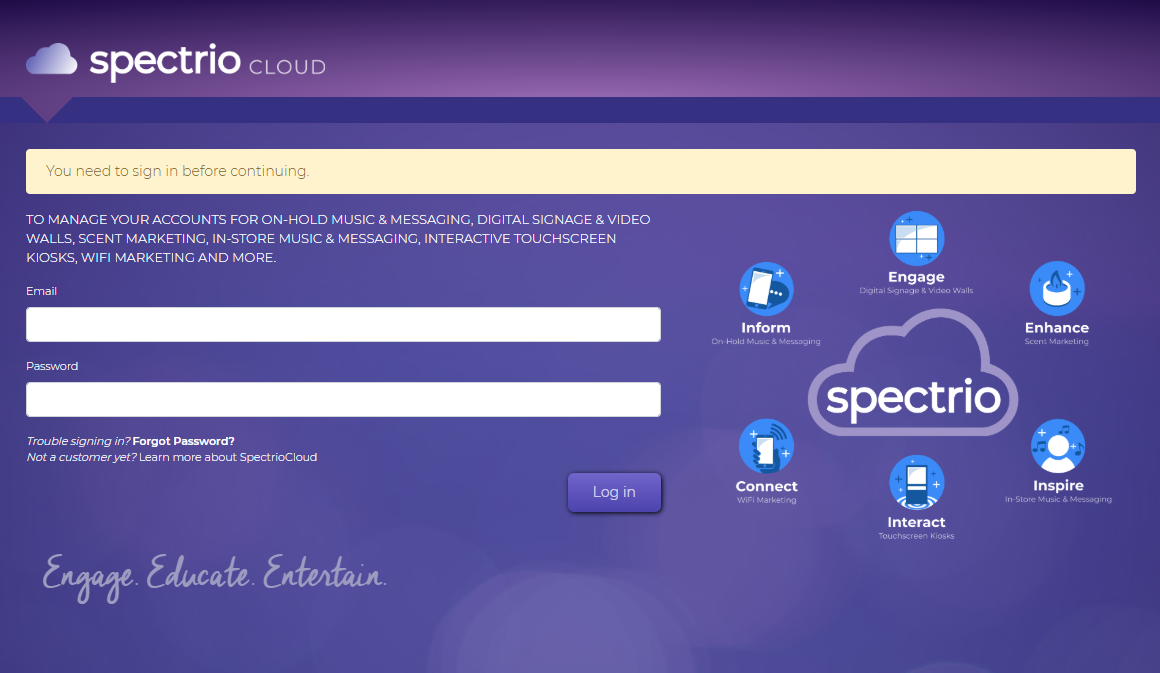The height and width of the screenshot is (673, 1160).
Task: Follow the Learn more about SpectrioCloud link
Action: [x=228, y=457]
